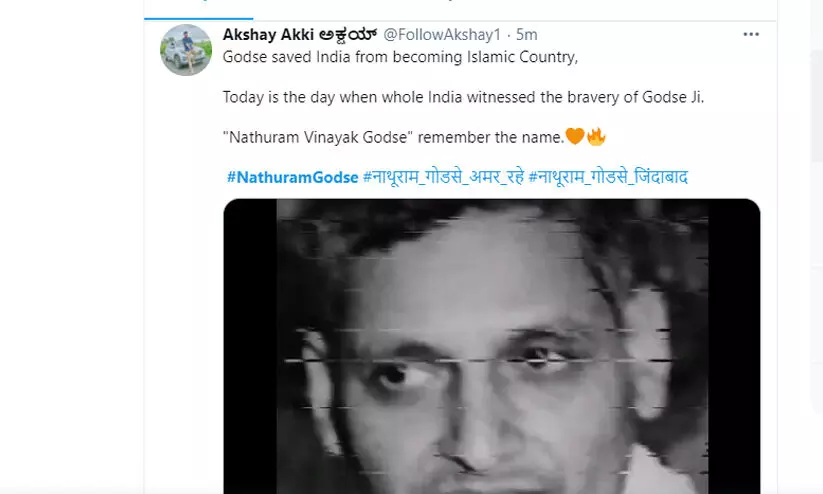The height and width of the screenshot is (494, 823).
Task: Open the #नाथूराम_गोडसे_जिंदाबाद hashtag
Action: [608, 177]
